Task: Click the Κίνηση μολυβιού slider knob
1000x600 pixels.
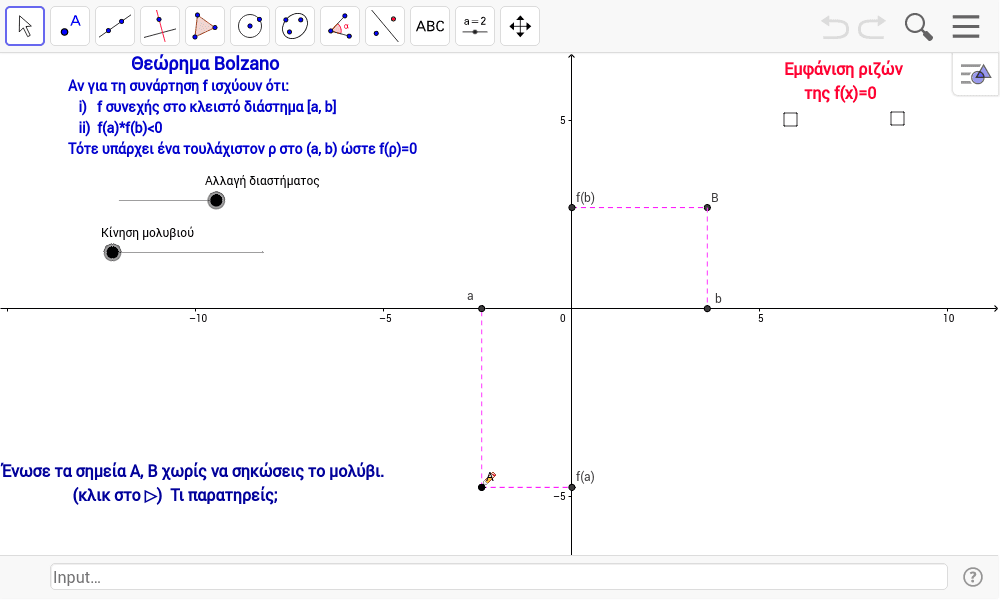Action: click(112, 252)
